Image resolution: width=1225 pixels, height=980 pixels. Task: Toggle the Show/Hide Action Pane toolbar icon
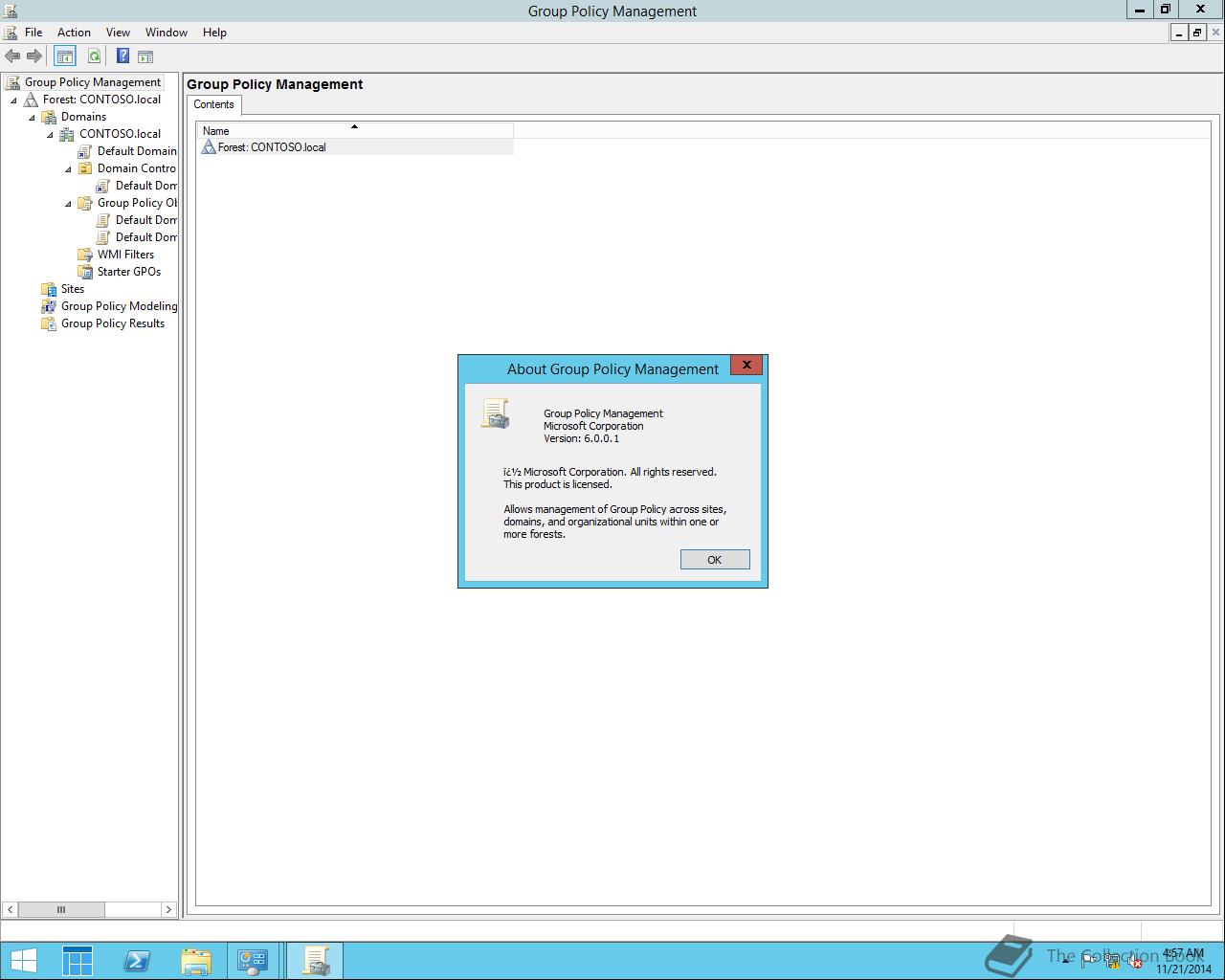pos(145,56)
